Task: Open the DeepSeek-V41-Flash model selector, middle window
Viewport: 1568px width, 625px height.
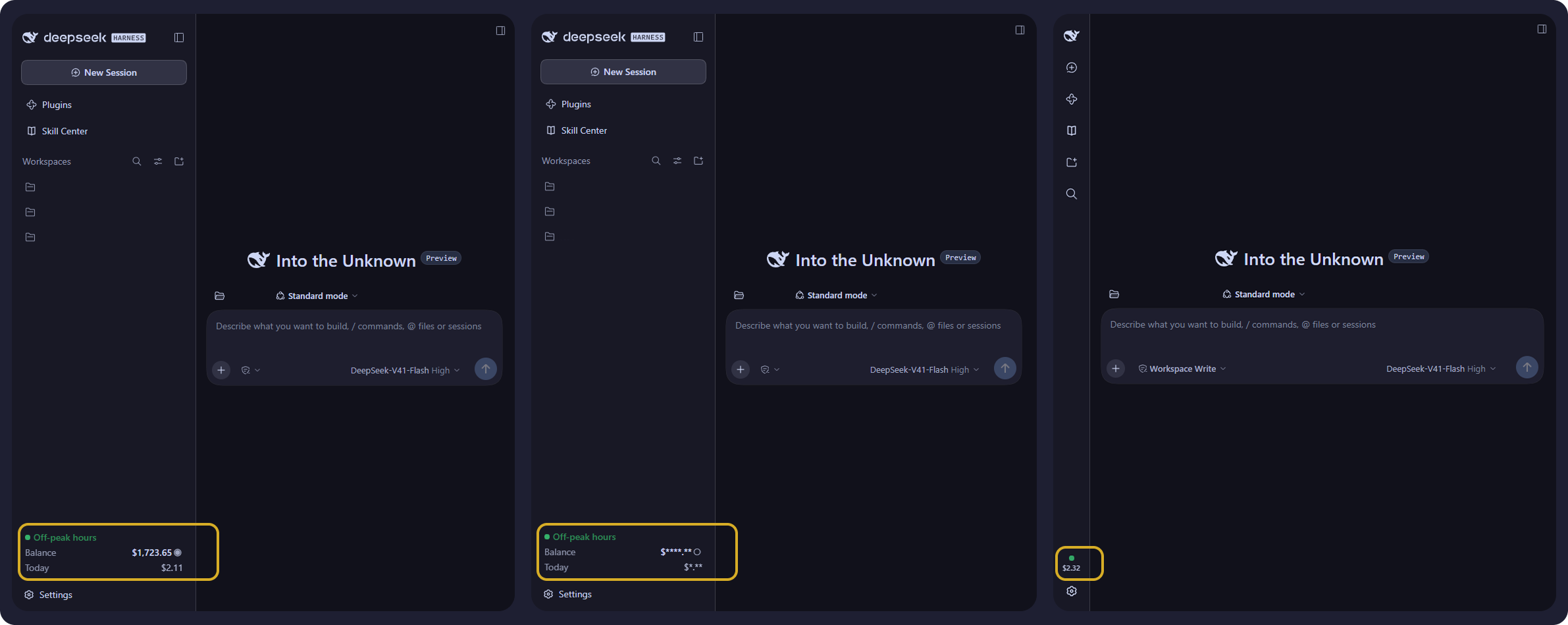Action: click(x=924, y=369)
